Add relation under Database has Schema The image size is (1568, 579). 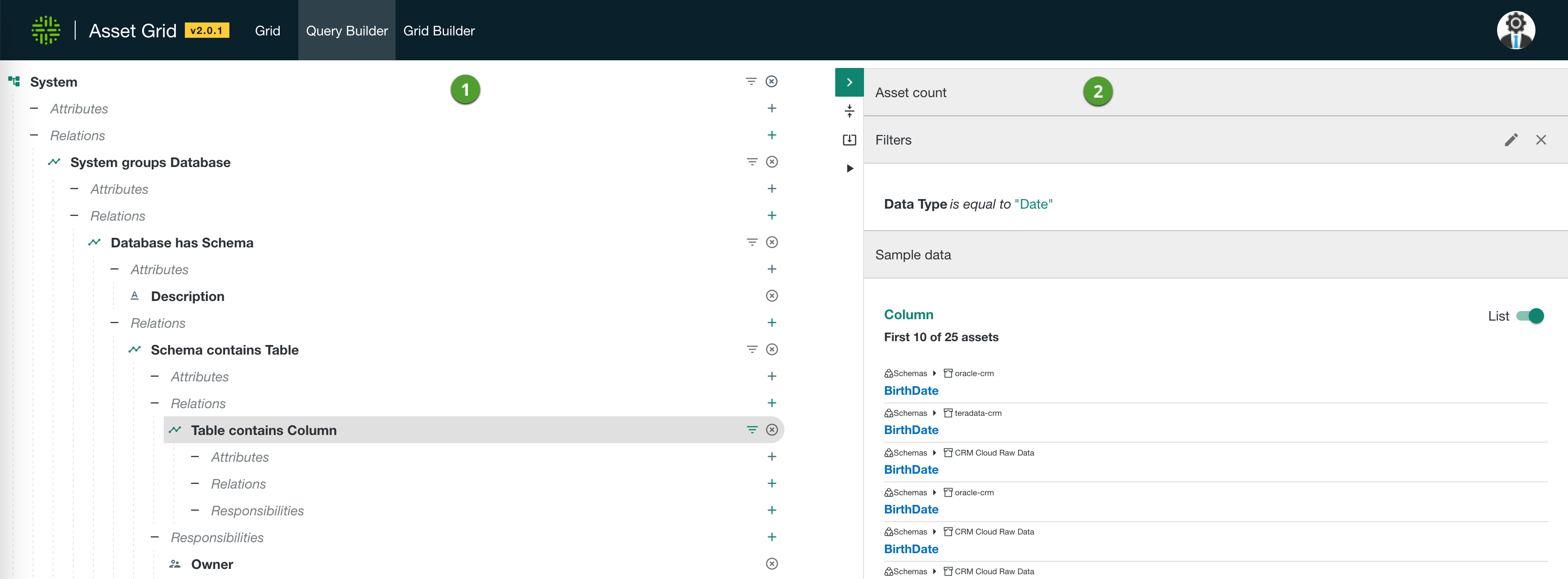[772, 323]
